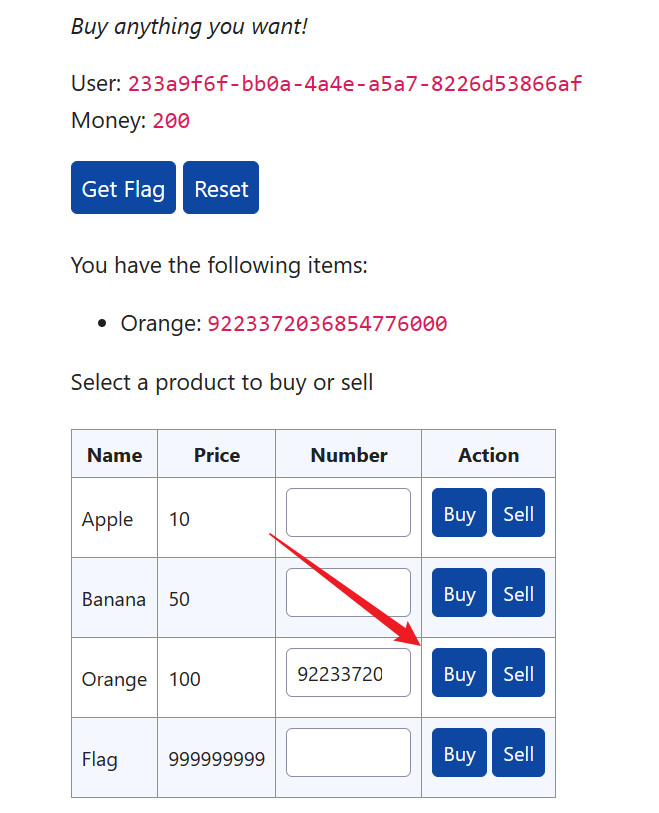The image size is (659, 813).
Task: Sell the Apple product
Action: (x=518, y=514)
